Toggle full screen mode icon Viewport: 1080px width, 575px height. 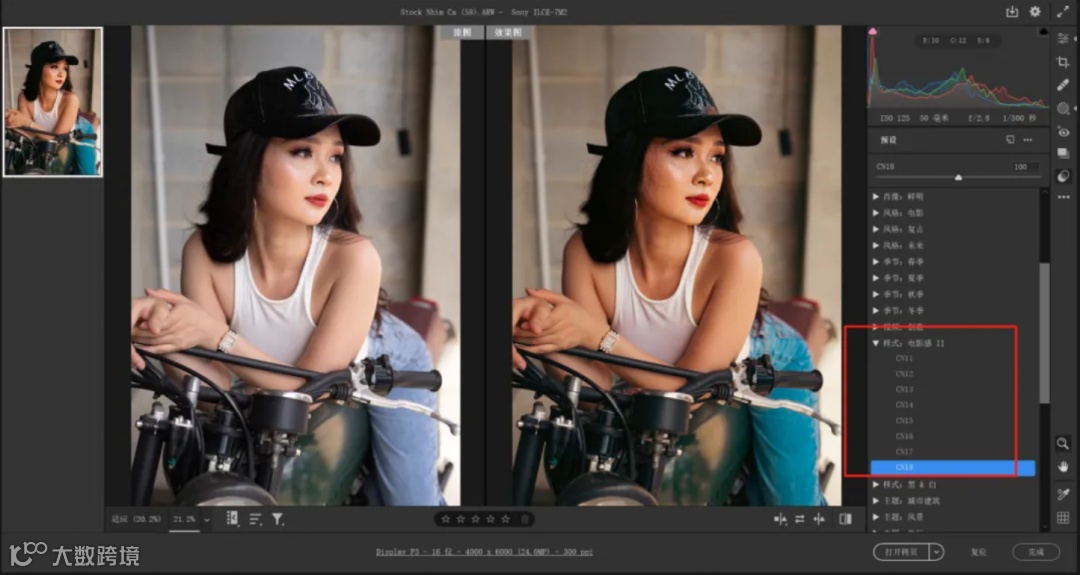[x=1063, y=12]
